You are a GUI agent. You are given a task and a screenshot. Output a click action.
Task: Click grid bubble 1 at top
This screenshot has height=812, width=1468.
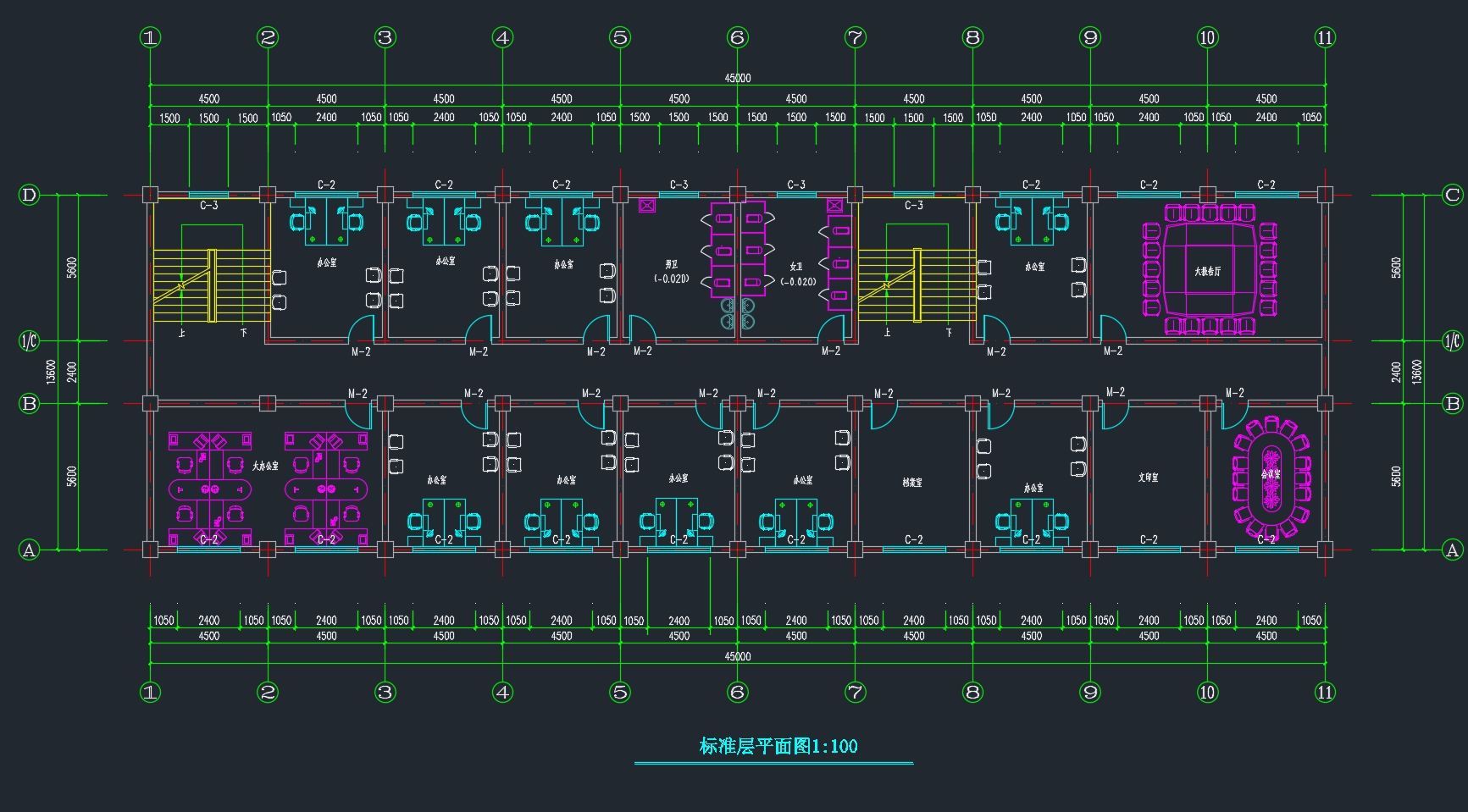click(150, 37)
